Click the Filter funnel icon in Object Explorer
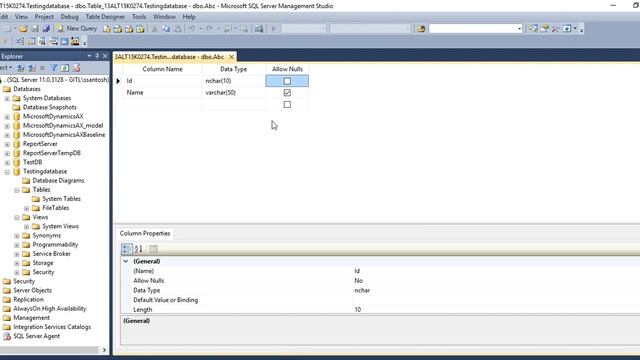The width and height of the screenshot is (640, 360). [53, 68]
